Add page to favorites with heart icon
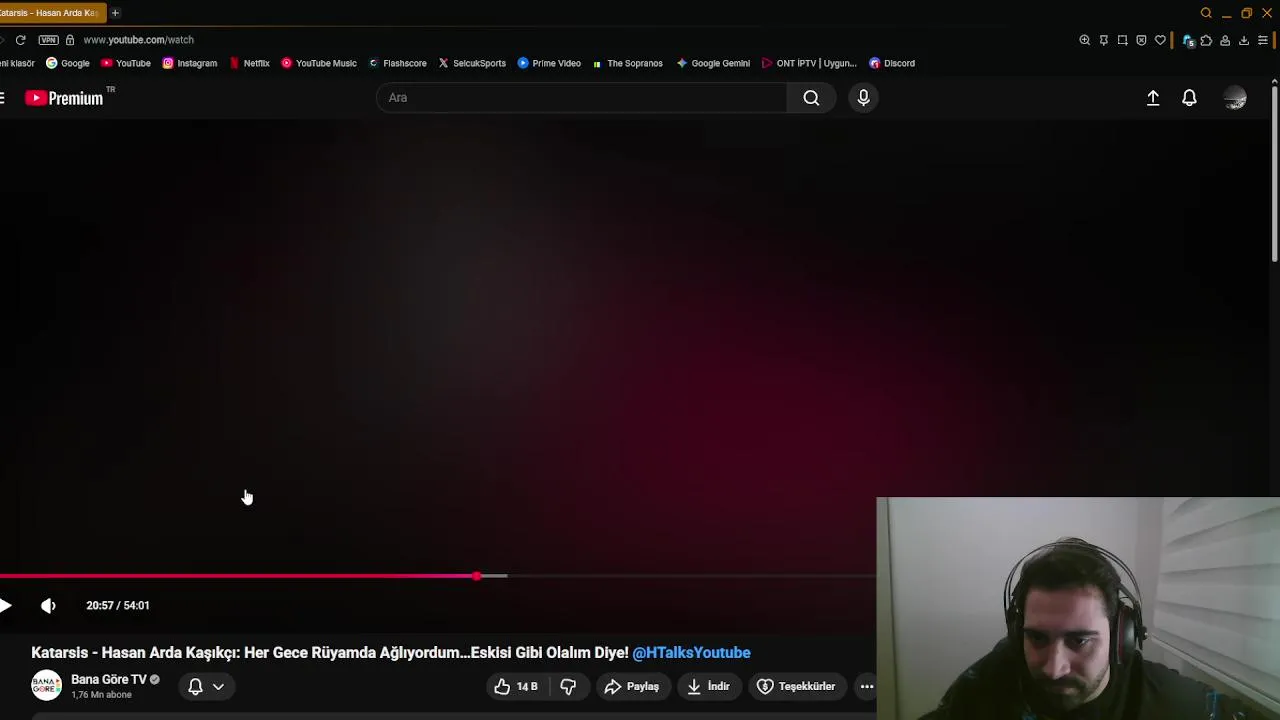 tap(1160, 40)
